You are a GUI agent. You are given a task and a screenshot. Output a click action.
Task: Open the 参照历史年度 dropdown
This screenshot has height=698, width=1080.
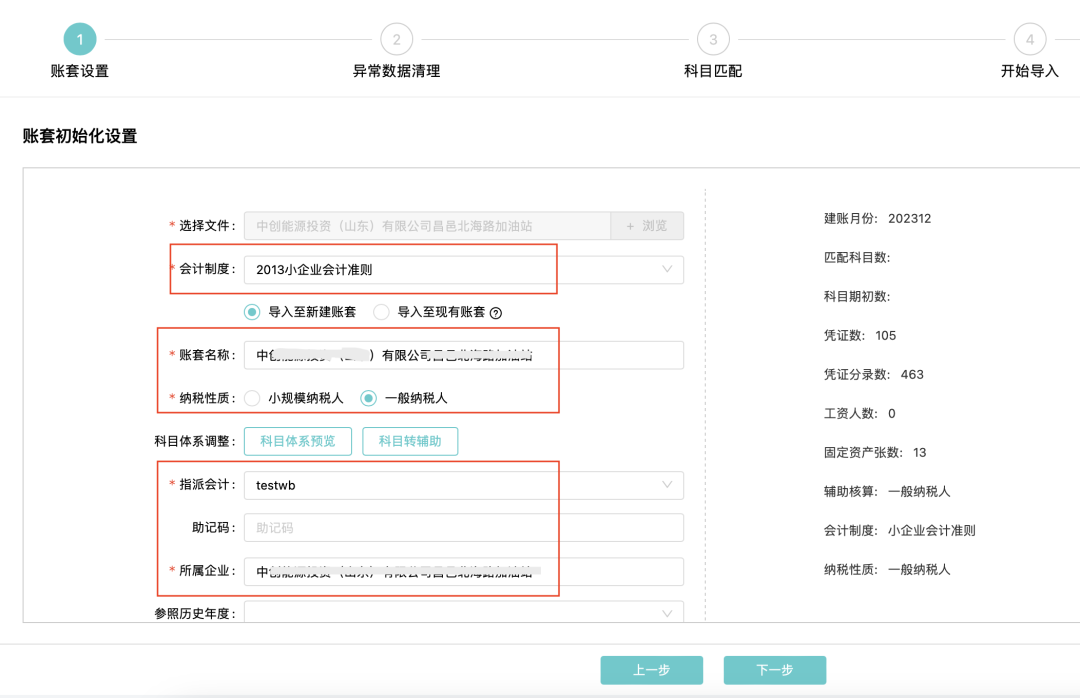click(464, 613)
